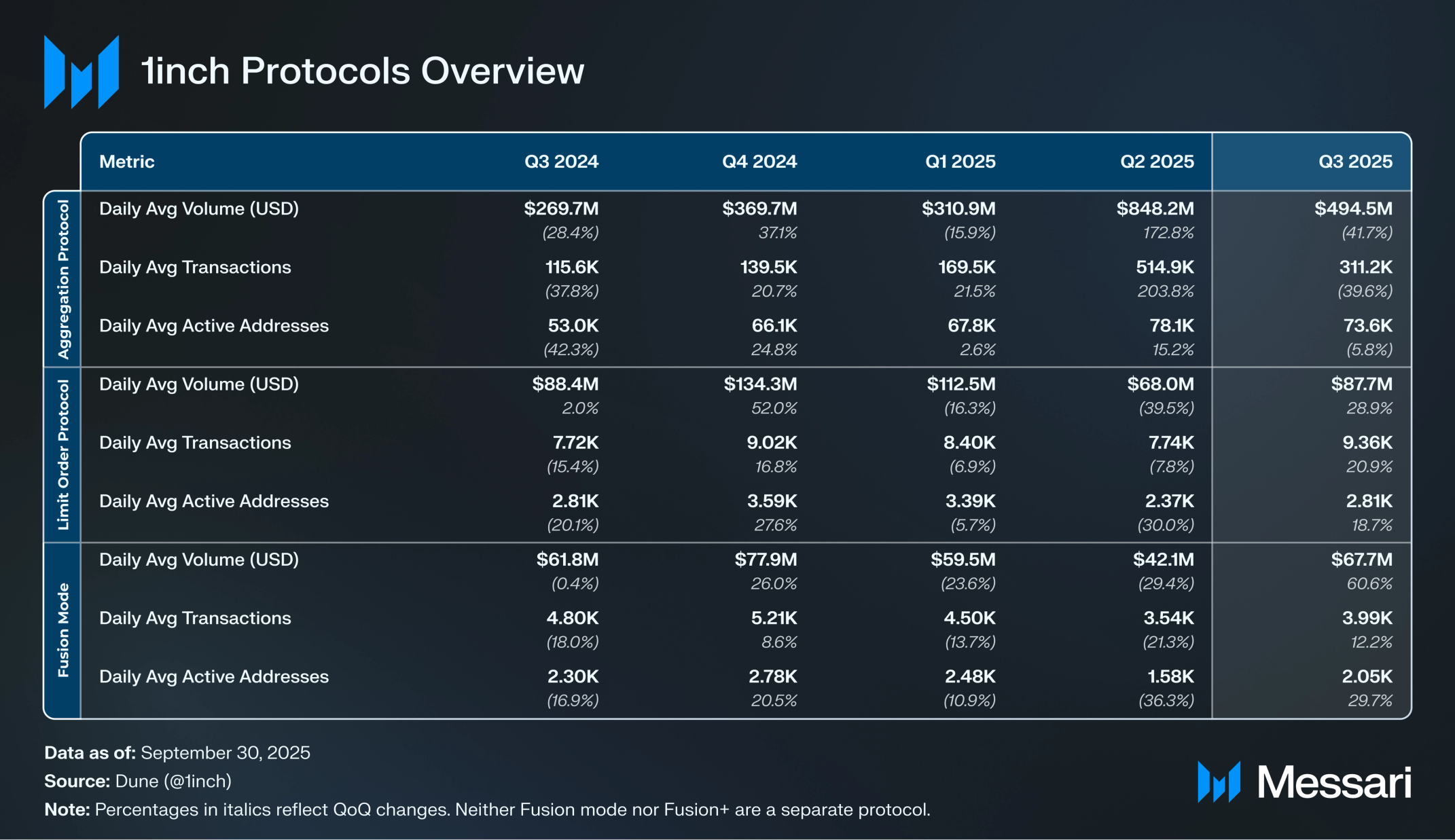Click the 514.9K transactions value
The height and width of the screenshot is (840, 1455).
(x=1164, y=267)
